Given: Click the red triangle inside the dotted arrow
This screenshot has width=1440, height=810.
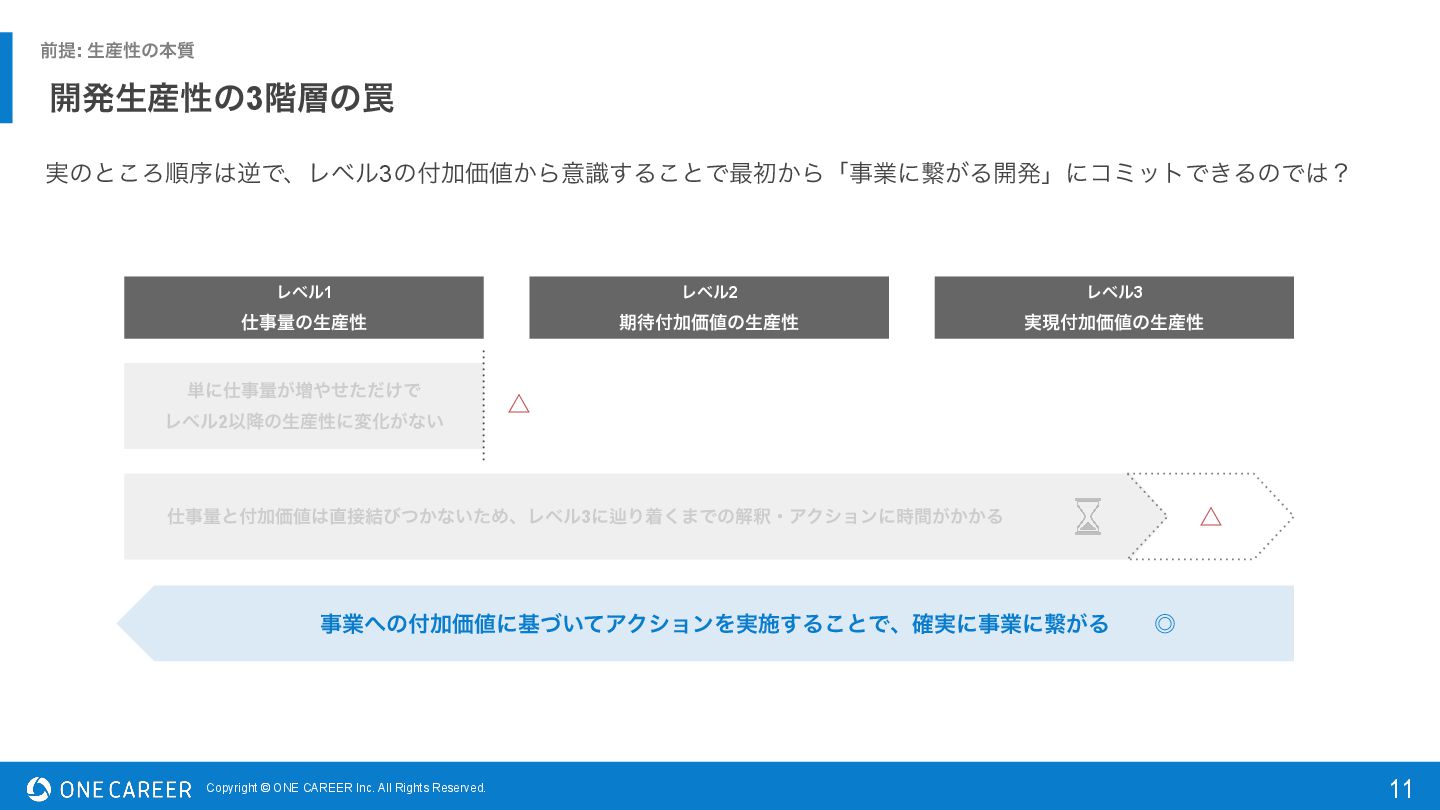Looking at the screenshot, I should (x=1211, y=516).
